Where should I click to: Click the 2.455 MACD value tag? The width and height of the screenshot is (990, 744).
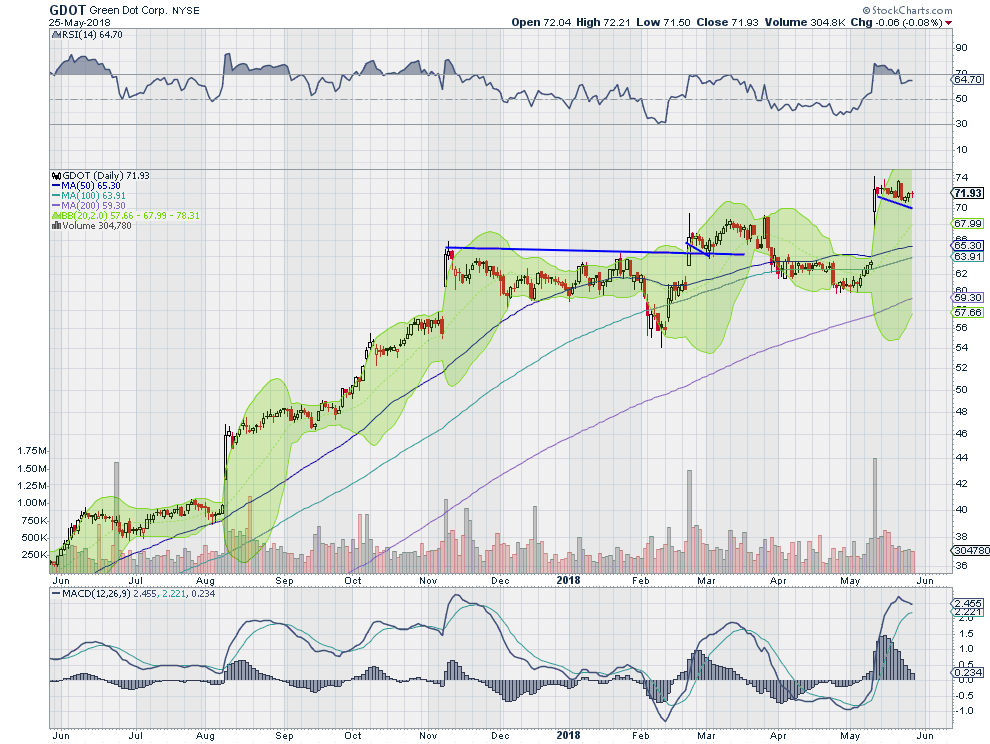click(x=968, y=604)
